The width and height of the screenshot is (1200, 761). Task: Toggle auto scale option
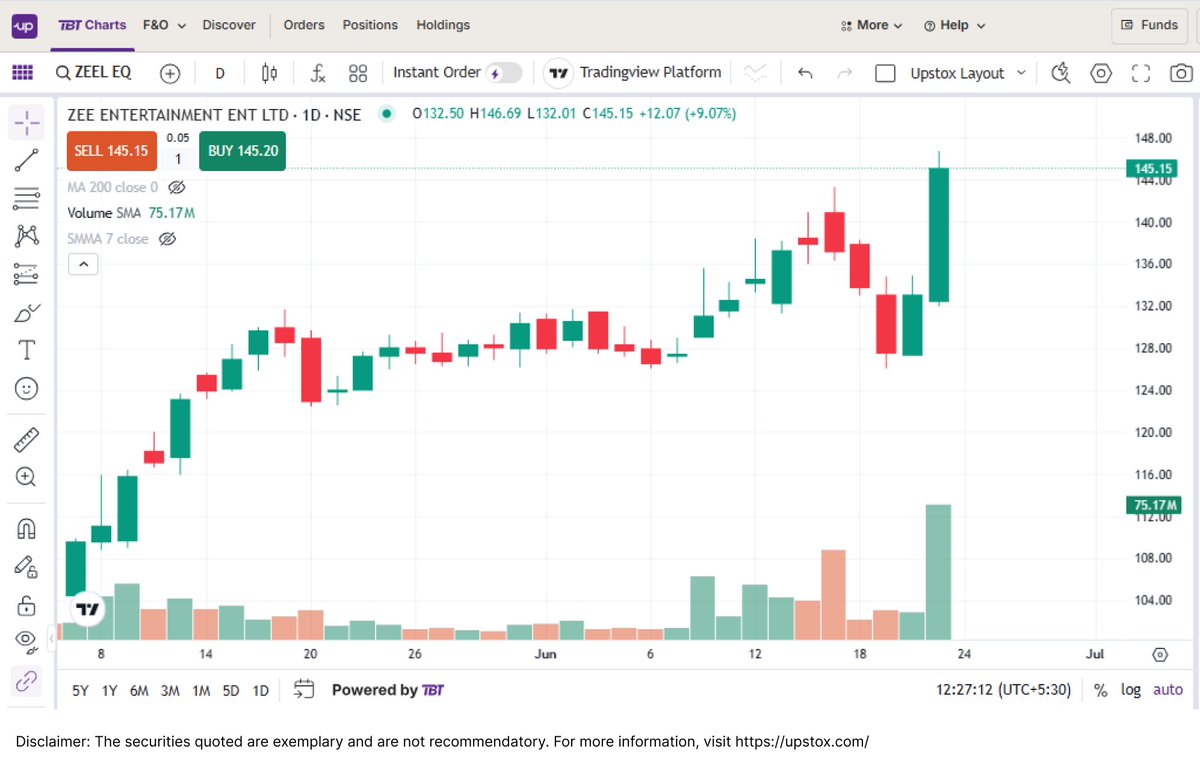point(1168,690)
